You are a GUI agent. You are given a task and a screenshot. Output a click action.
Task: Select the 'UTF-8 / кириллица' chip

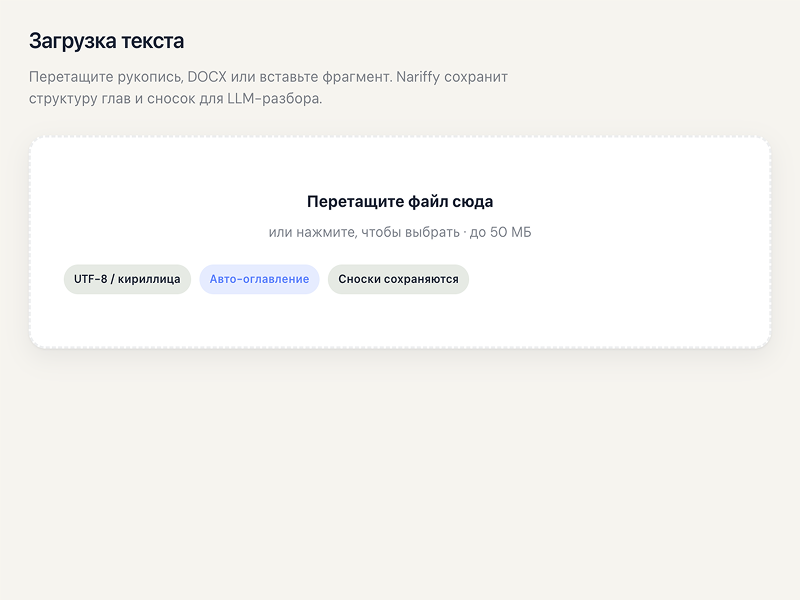(x=127, y=279)
